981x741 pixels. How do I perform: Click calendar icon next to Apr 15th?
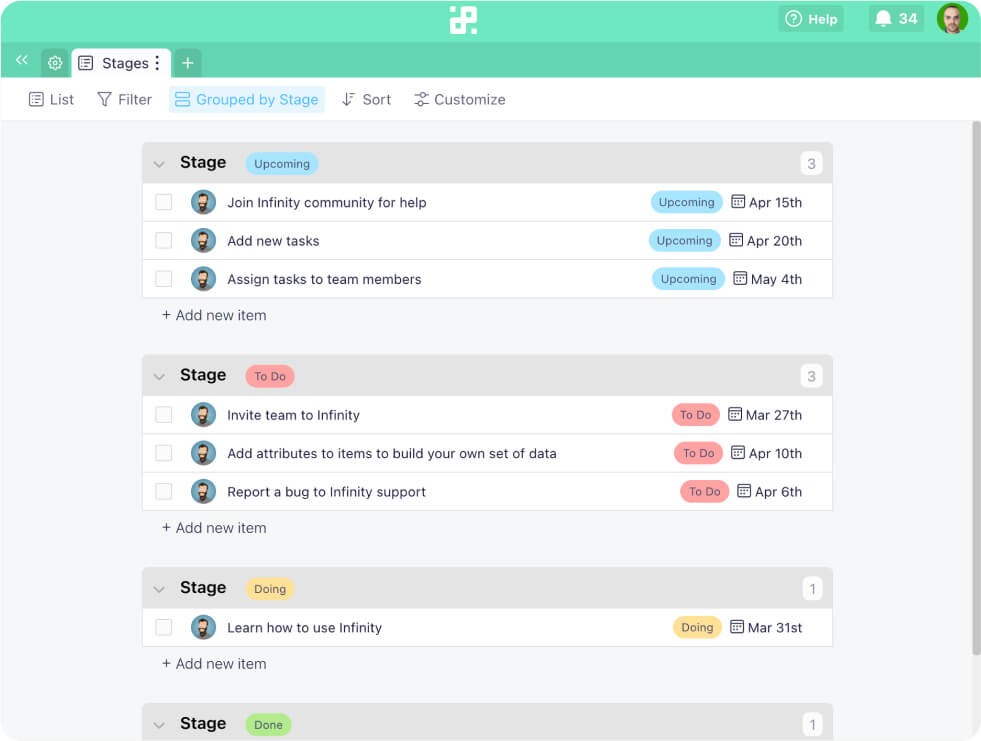coord(738,202)
